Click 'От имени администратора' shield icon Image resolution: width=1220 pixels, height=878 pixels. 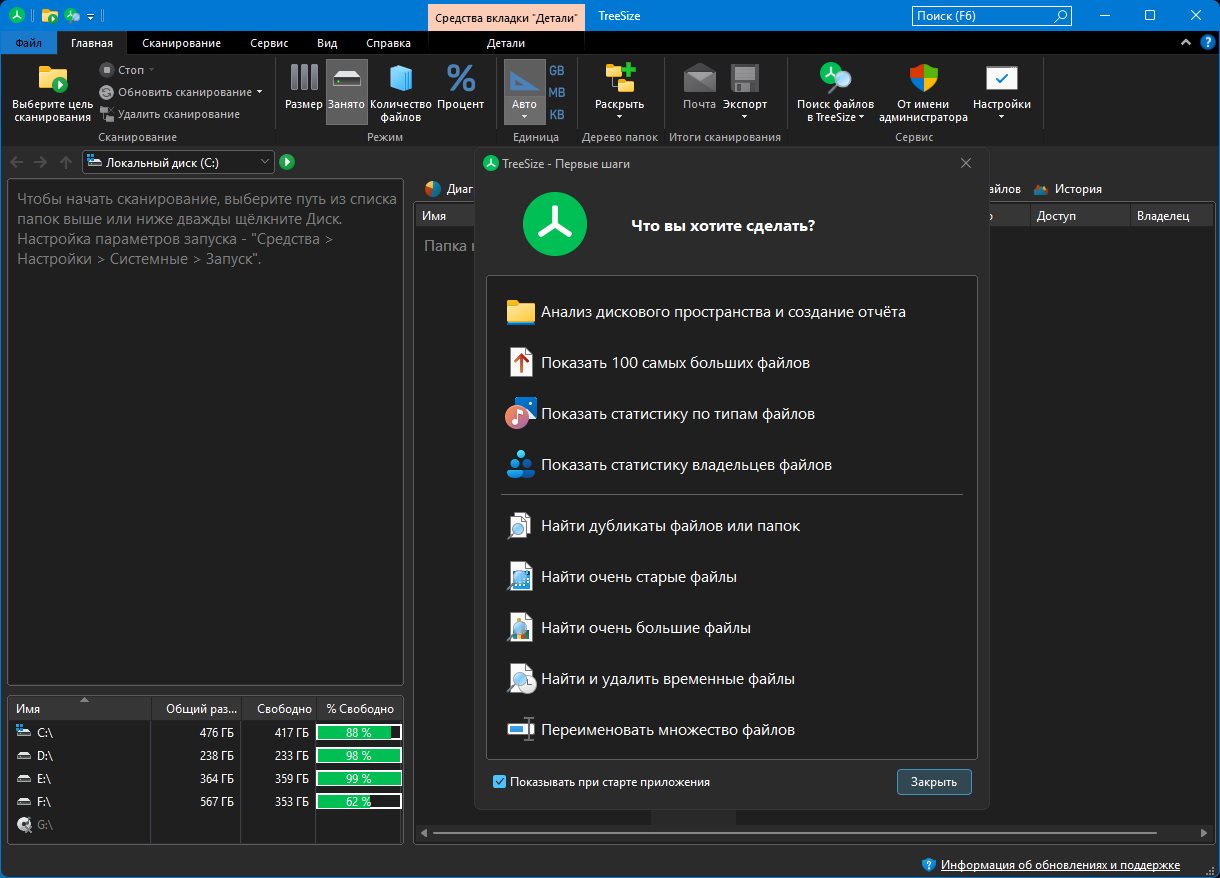click(922, 79)
